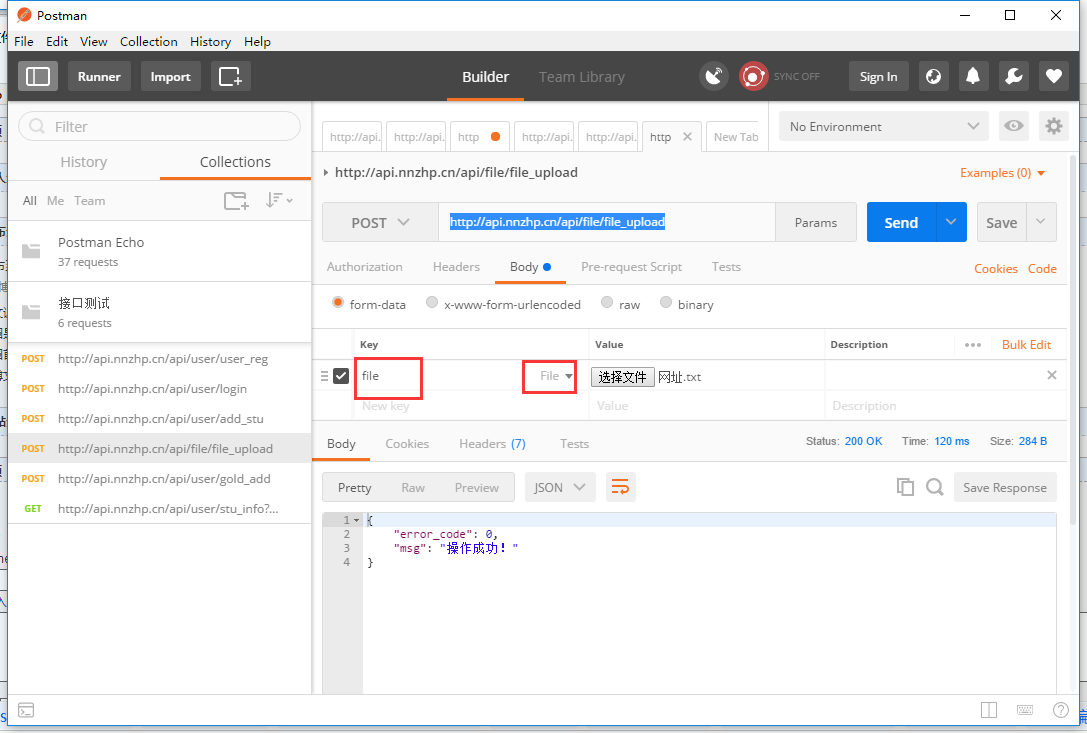Open the response Headers (7) tab
This screenshot has height=733, width=1087.
tap(492, 444)
